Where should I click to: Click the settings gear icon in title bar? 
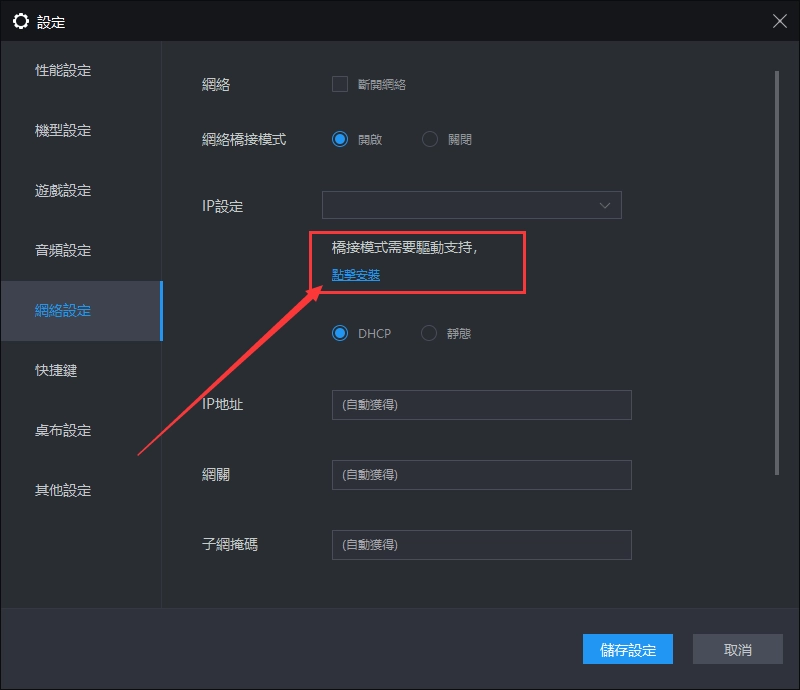click(x=20, y=21)
